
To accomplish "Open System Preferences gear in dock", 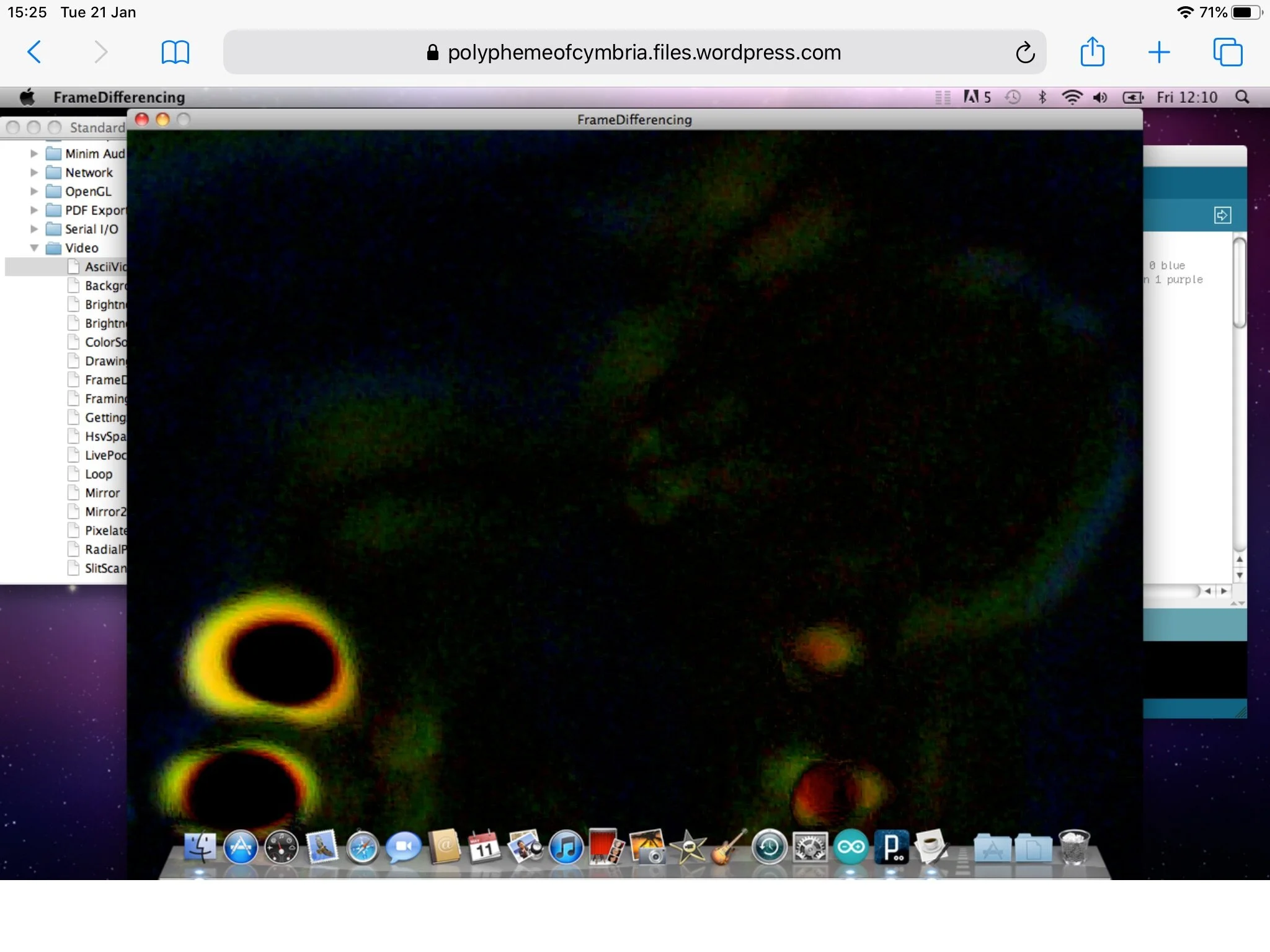I will [810, 847].
